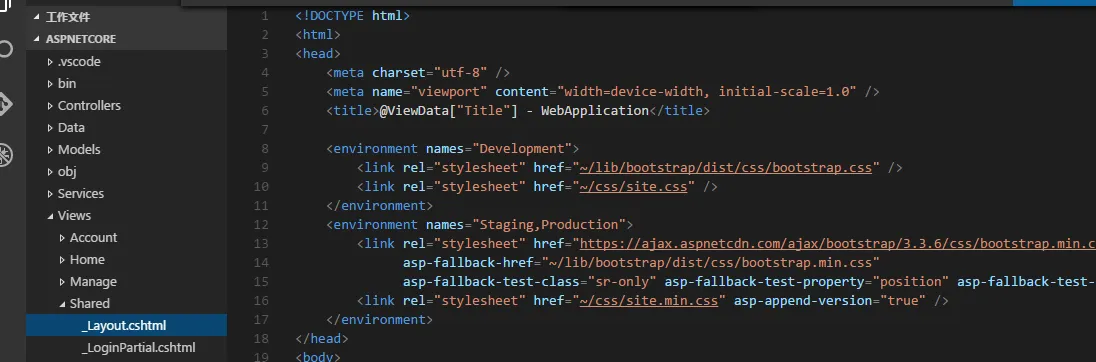Click asp-fallback-test-class="sr-only" attribute
This screenshot has width=1096, height=362.
pos(530,282)
